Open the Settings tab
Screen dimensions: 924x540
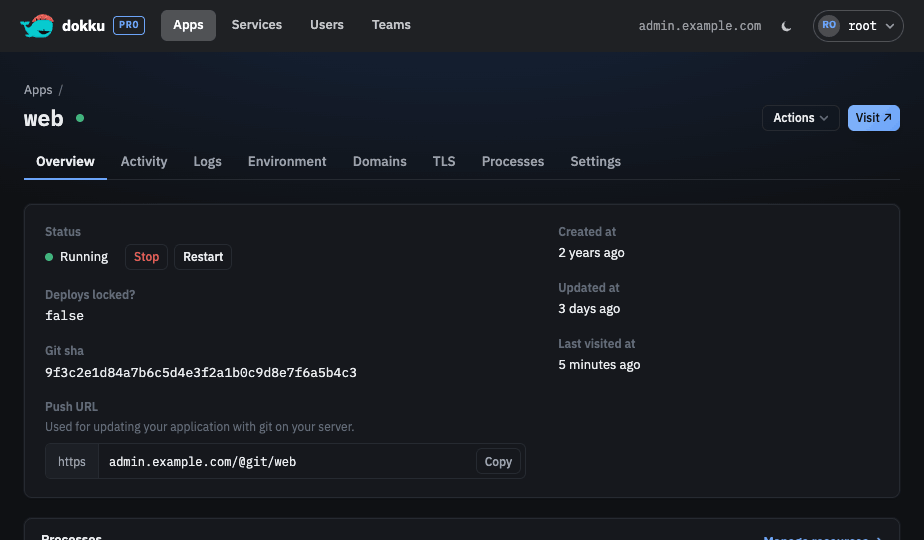point(595,162)
